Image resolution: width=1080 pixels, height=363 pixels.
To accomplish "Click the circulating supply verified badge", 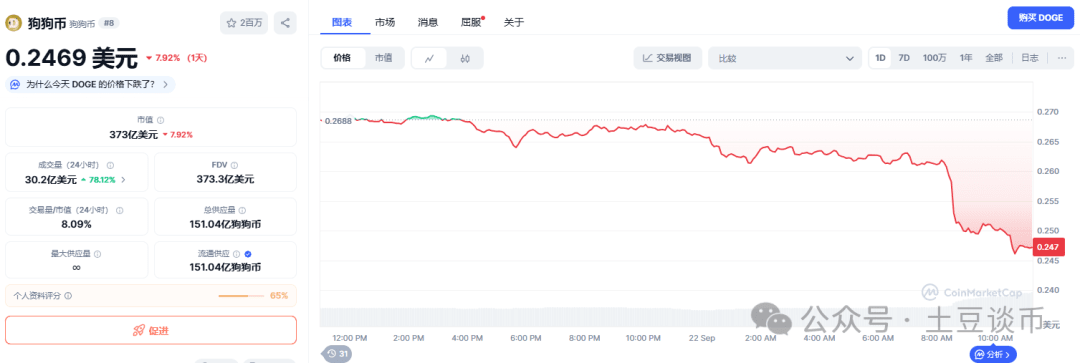I will [248, 254].
